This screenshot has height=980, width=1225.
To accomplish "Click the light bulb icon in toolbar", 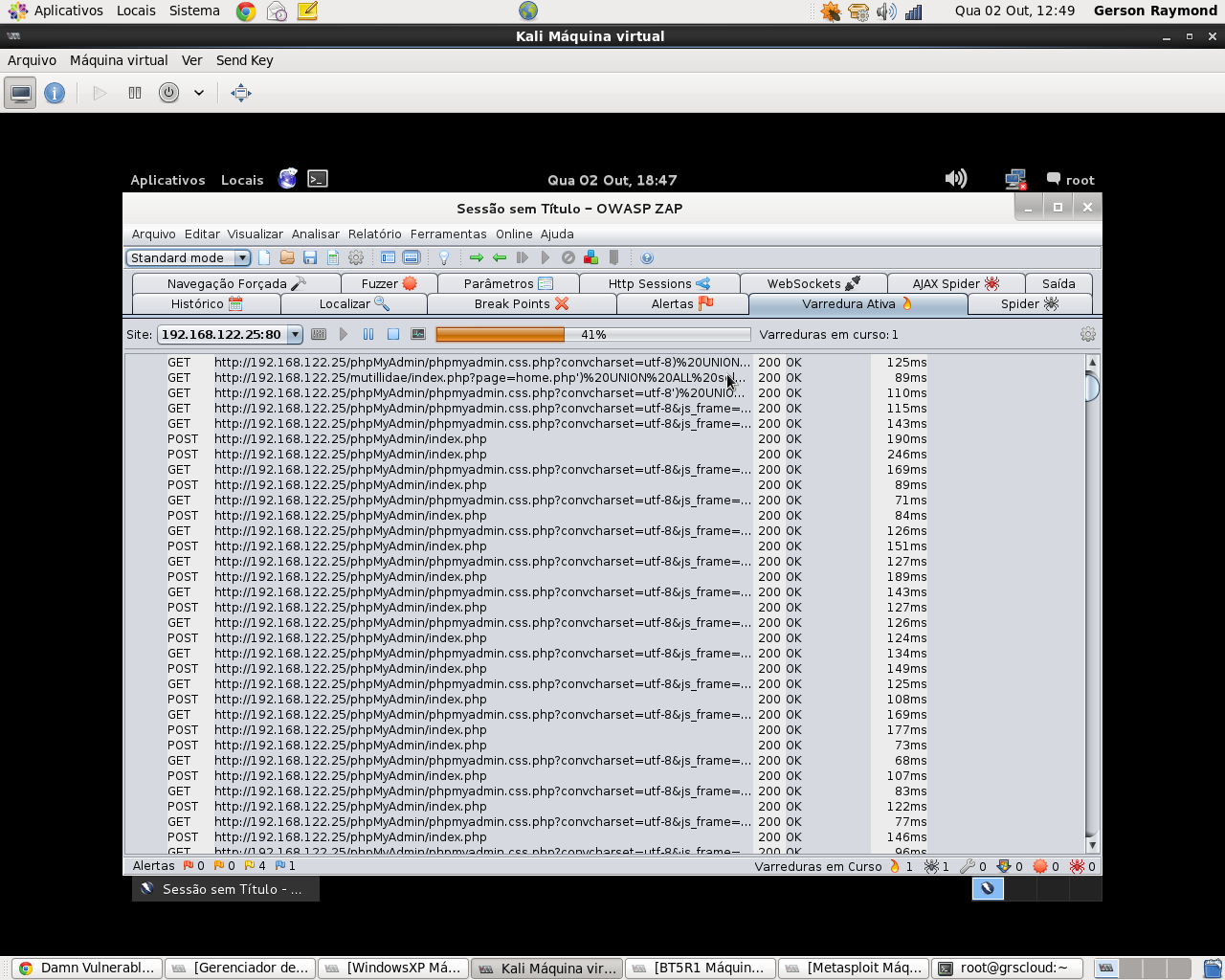I will [x=444, y=257].
